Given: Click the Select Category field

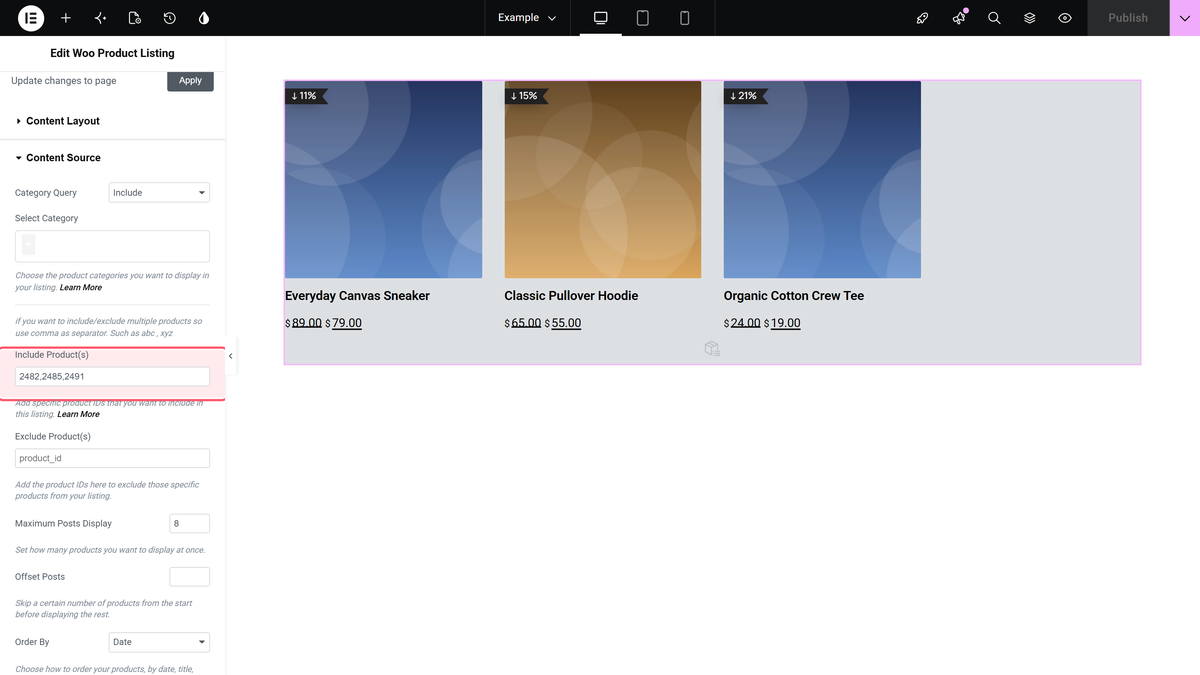Looking at the screenshot, I should 112,246.
